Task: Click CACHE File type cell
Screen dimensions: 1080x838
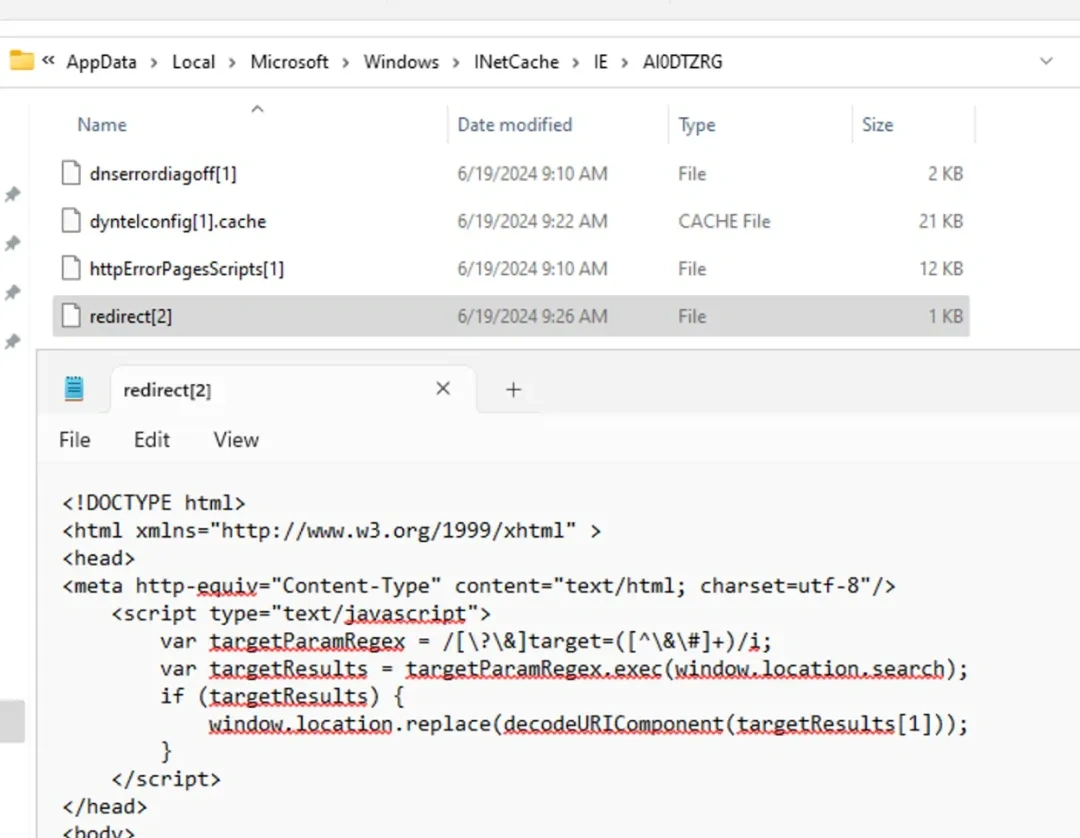Action: 724,221
